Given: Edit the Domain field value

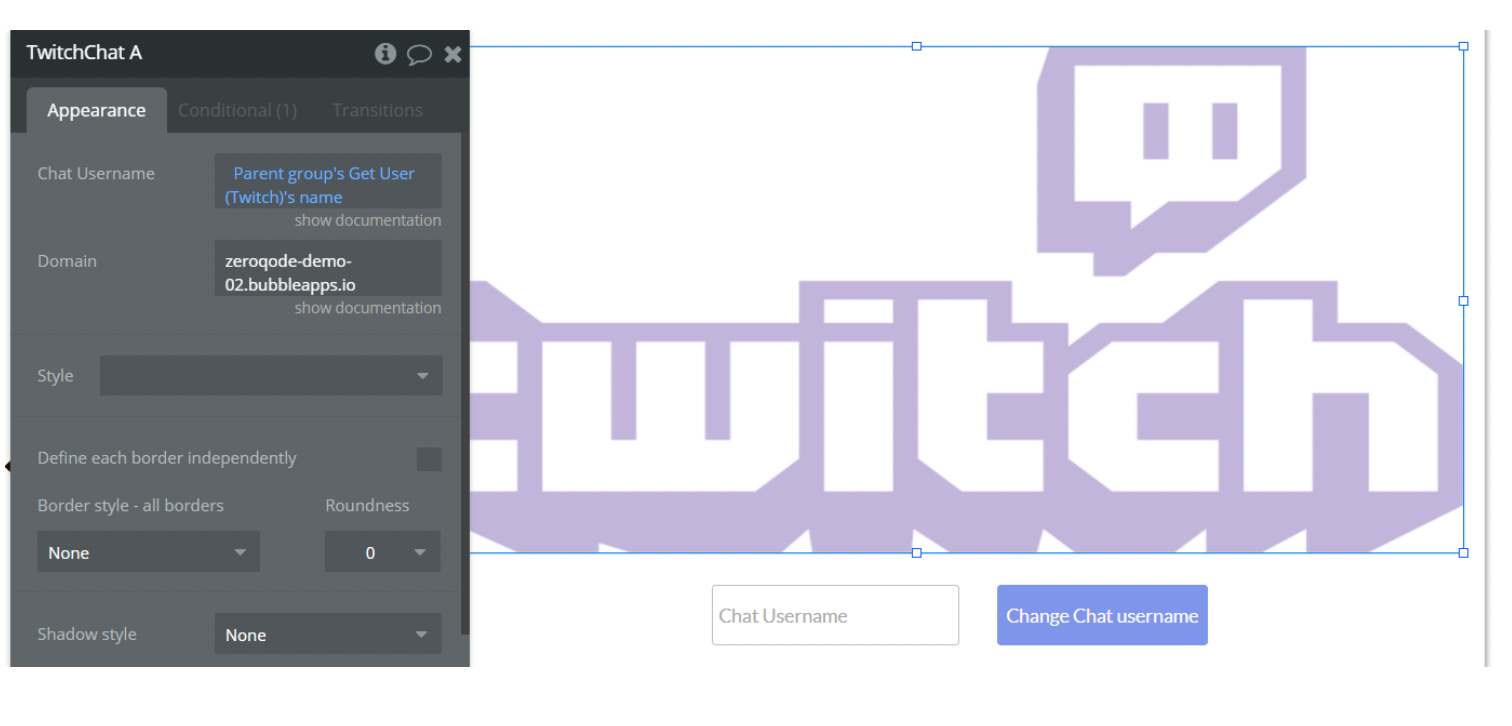Looking at the screenshot, I should coord(328,268).
